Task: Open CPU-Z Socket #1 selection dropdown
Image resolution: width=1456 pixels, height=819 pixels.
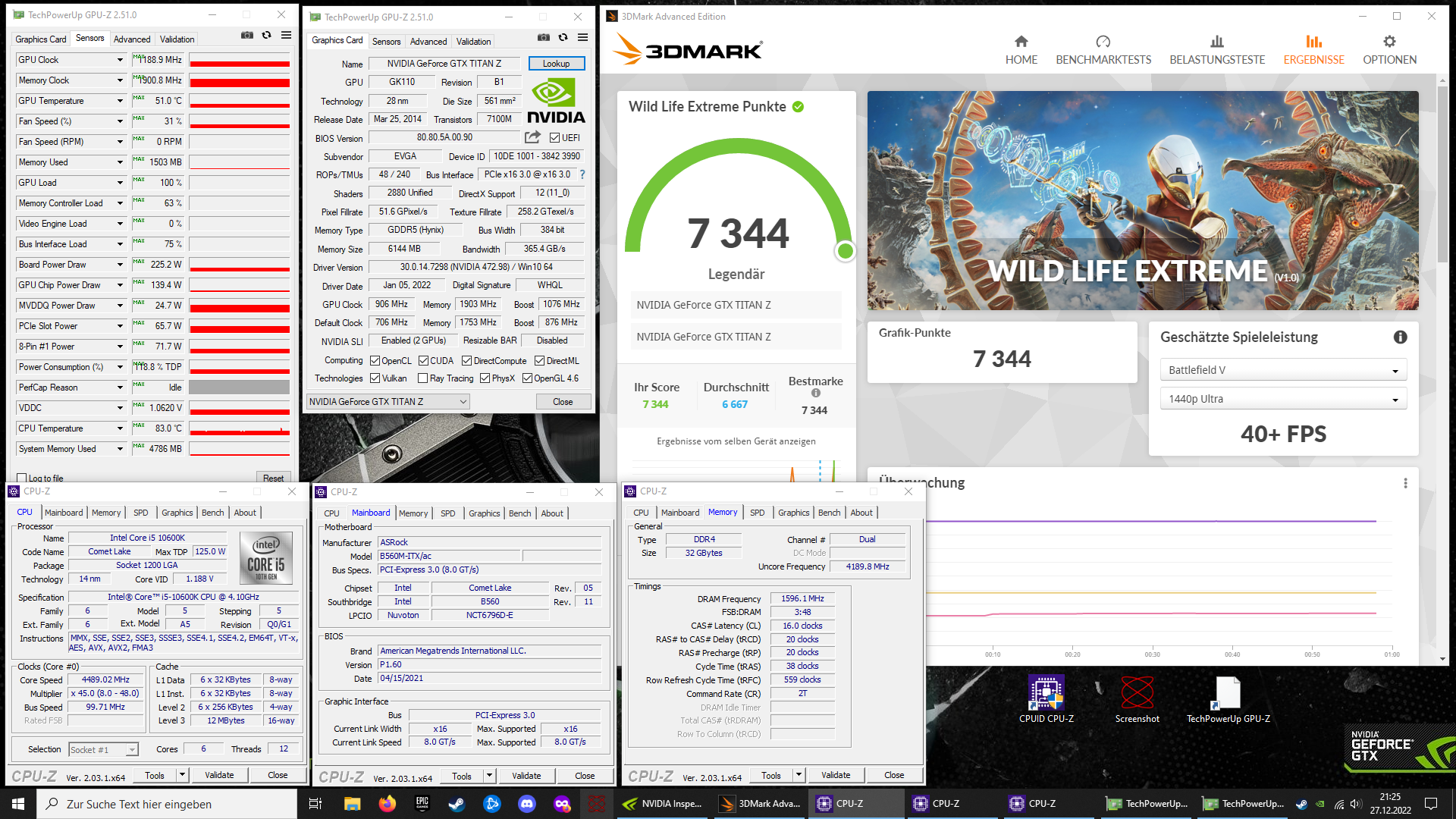Action: 103,749
